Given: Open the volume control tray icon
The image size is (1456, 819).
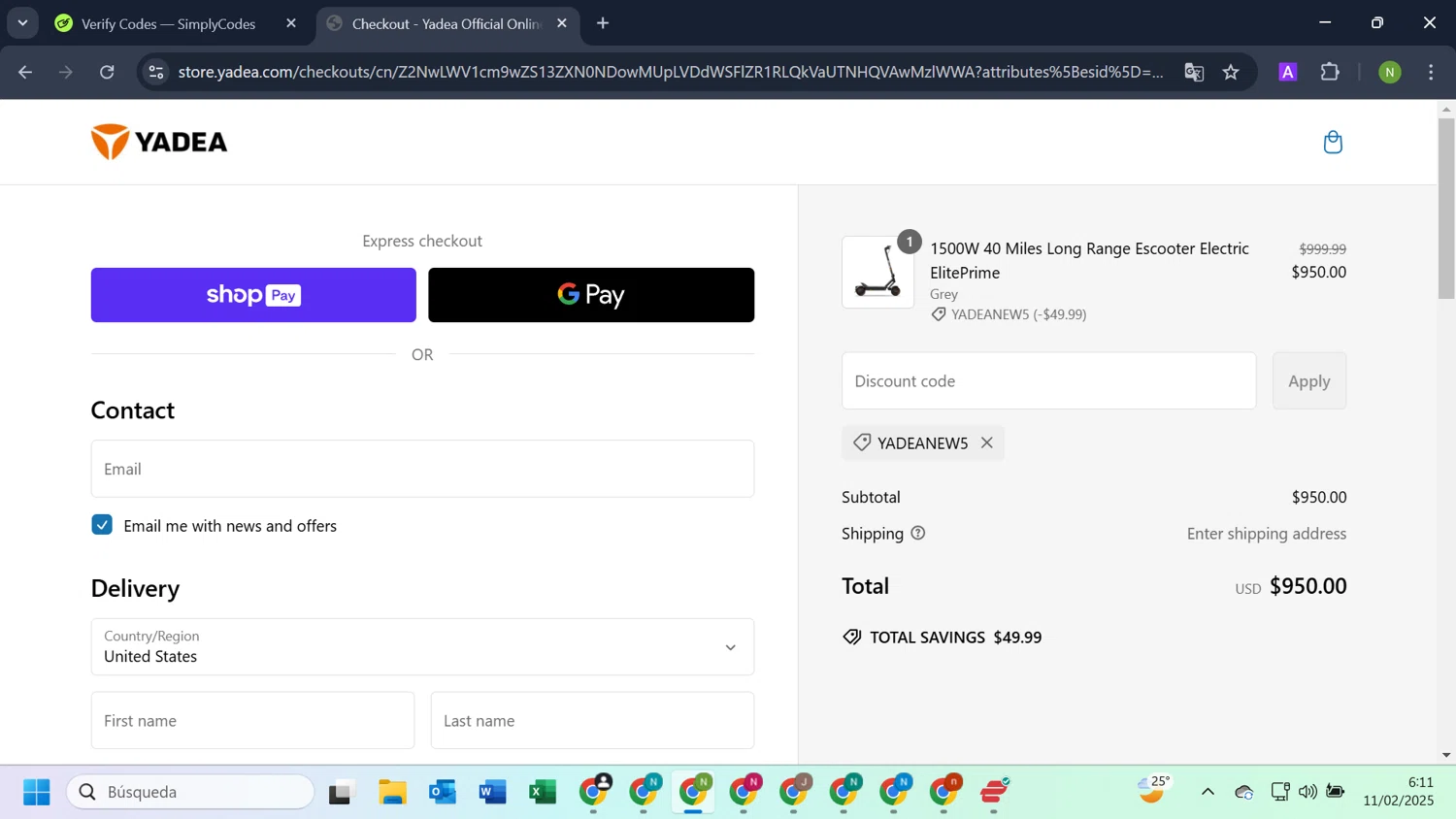Looking at the screenshot, I should (x=1307, y=792).
